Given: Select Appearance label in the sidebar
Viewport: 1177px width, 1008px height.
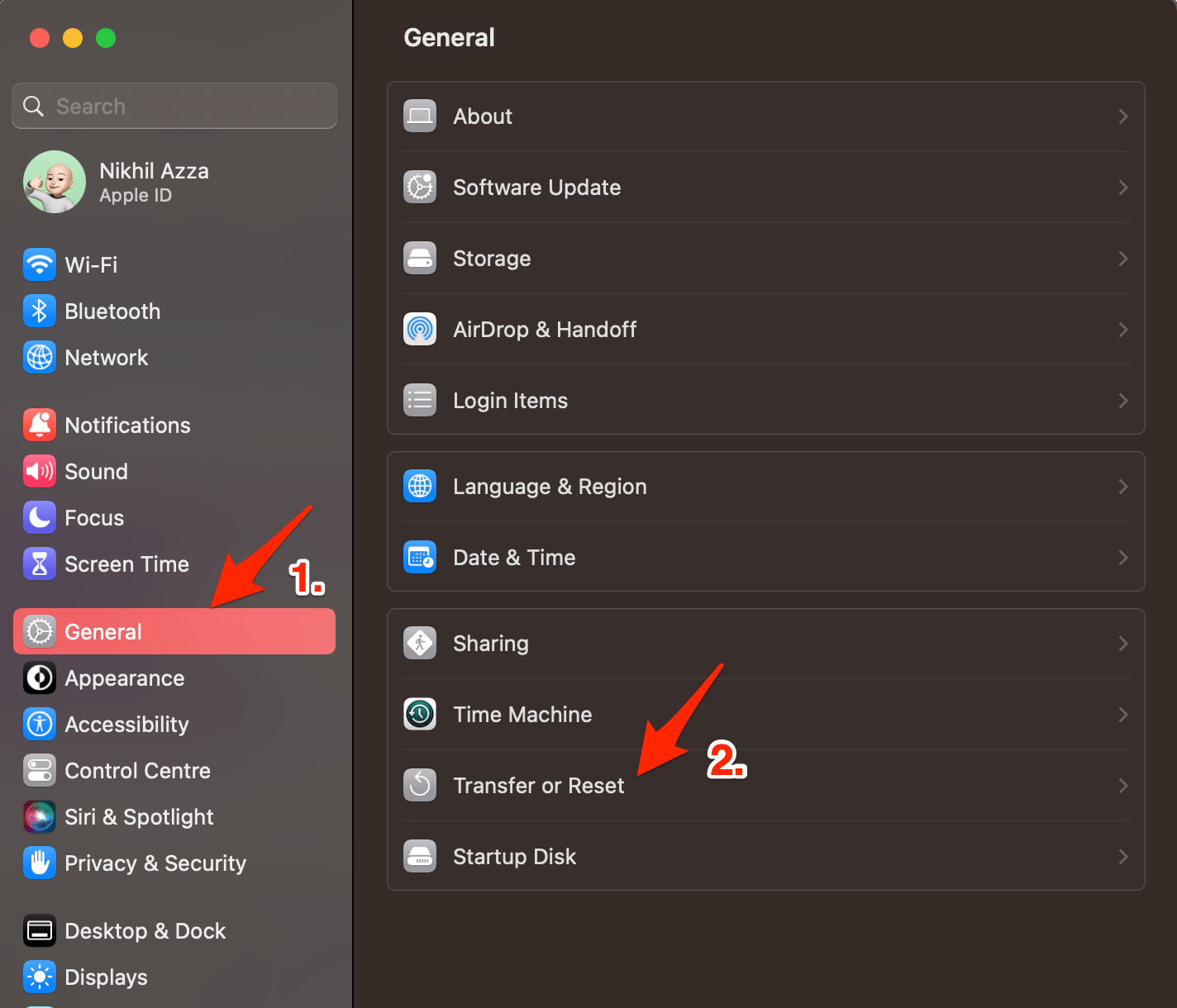Looking at the screenshot, I should point(125,678).
